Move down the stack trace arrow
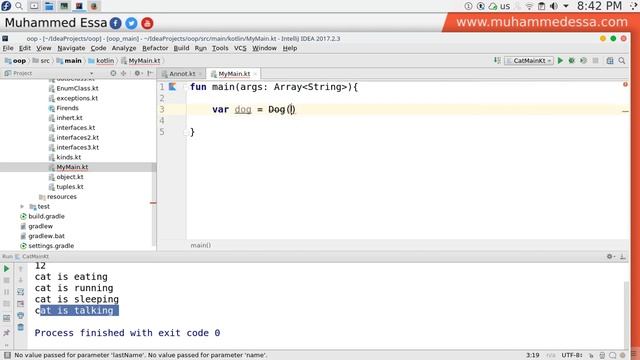This screenshot has width=640, height=360. coord(20,280)
